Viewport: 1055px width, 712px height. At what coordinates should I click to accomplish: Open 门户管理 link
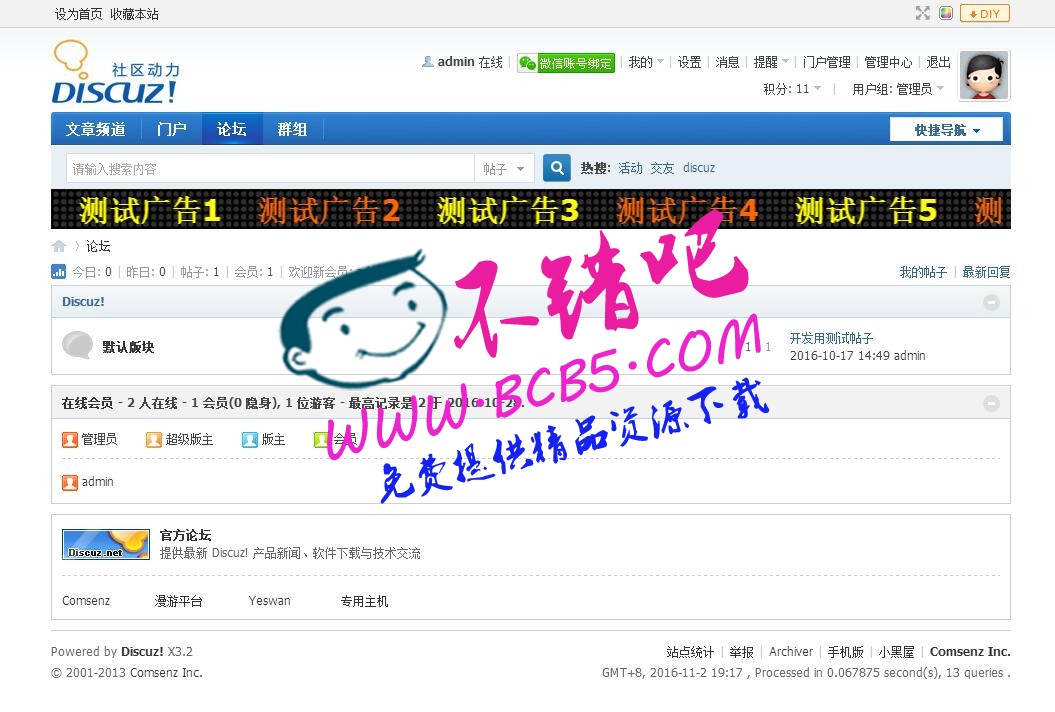click(x=826, y=63)
